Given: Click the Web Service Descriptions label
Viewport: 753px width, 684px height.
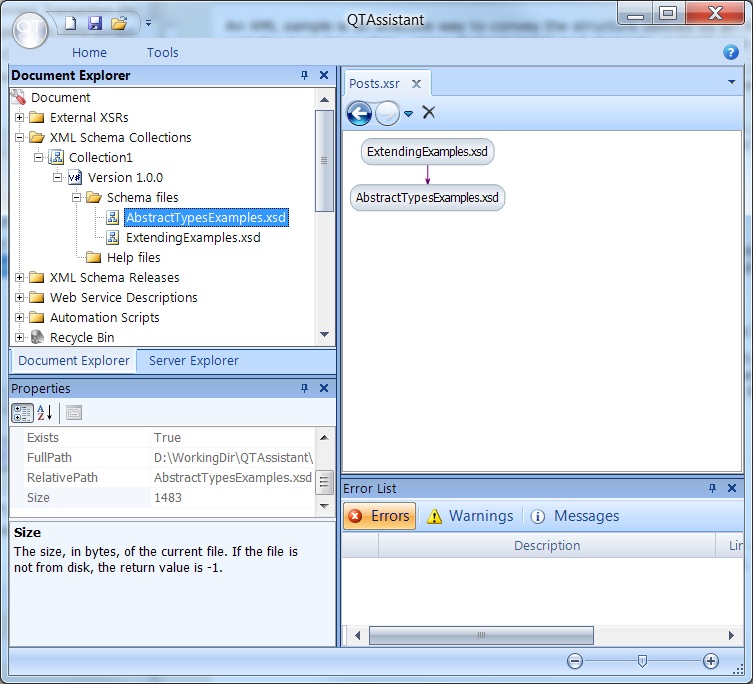Looking at the screenshot, I should [x=123, y=297].
